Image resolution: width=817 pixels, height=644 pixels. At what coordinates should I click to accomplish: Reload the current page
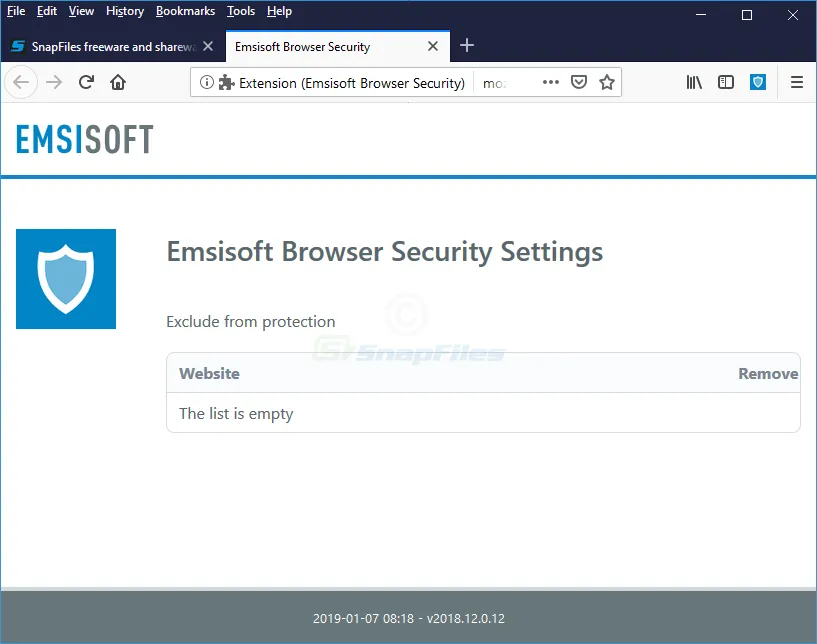pyautogui.click(x=86, y=82)
